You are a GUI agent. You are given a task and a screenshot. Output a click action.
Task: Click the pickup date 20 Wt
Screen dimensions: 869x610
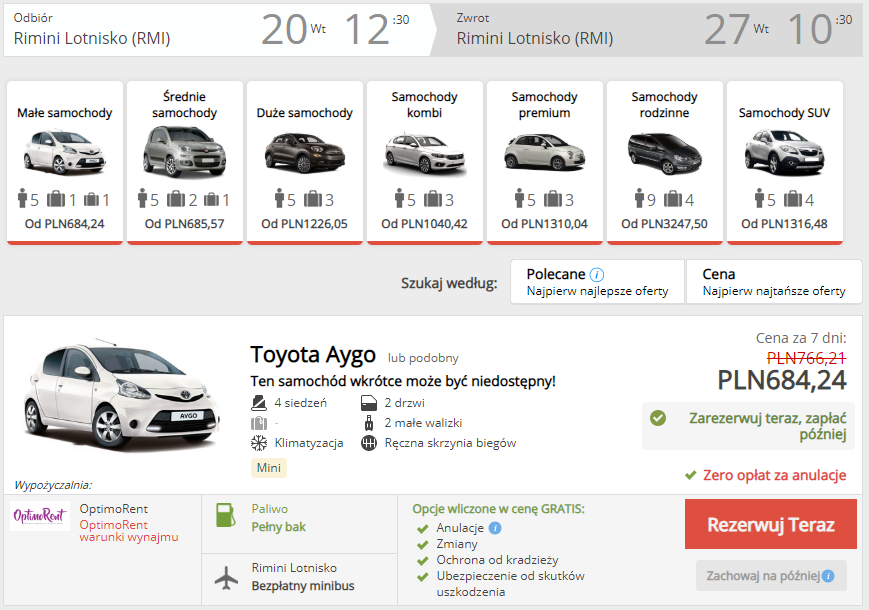[293, 29]
